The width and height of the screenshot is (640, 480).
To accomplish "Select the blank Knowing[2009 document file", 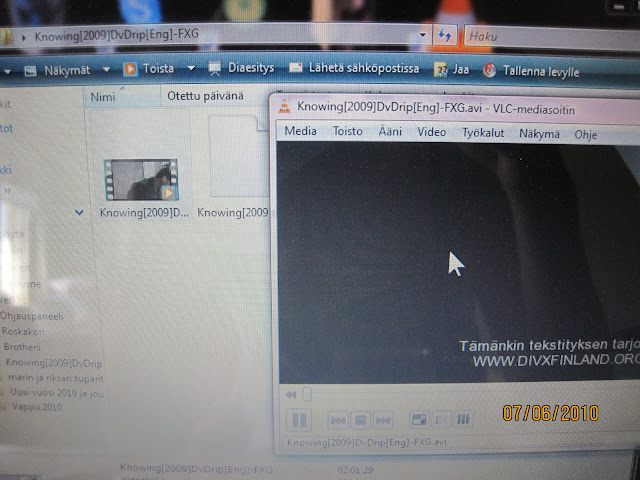I will pyautogui.click(x=238, y=156).
